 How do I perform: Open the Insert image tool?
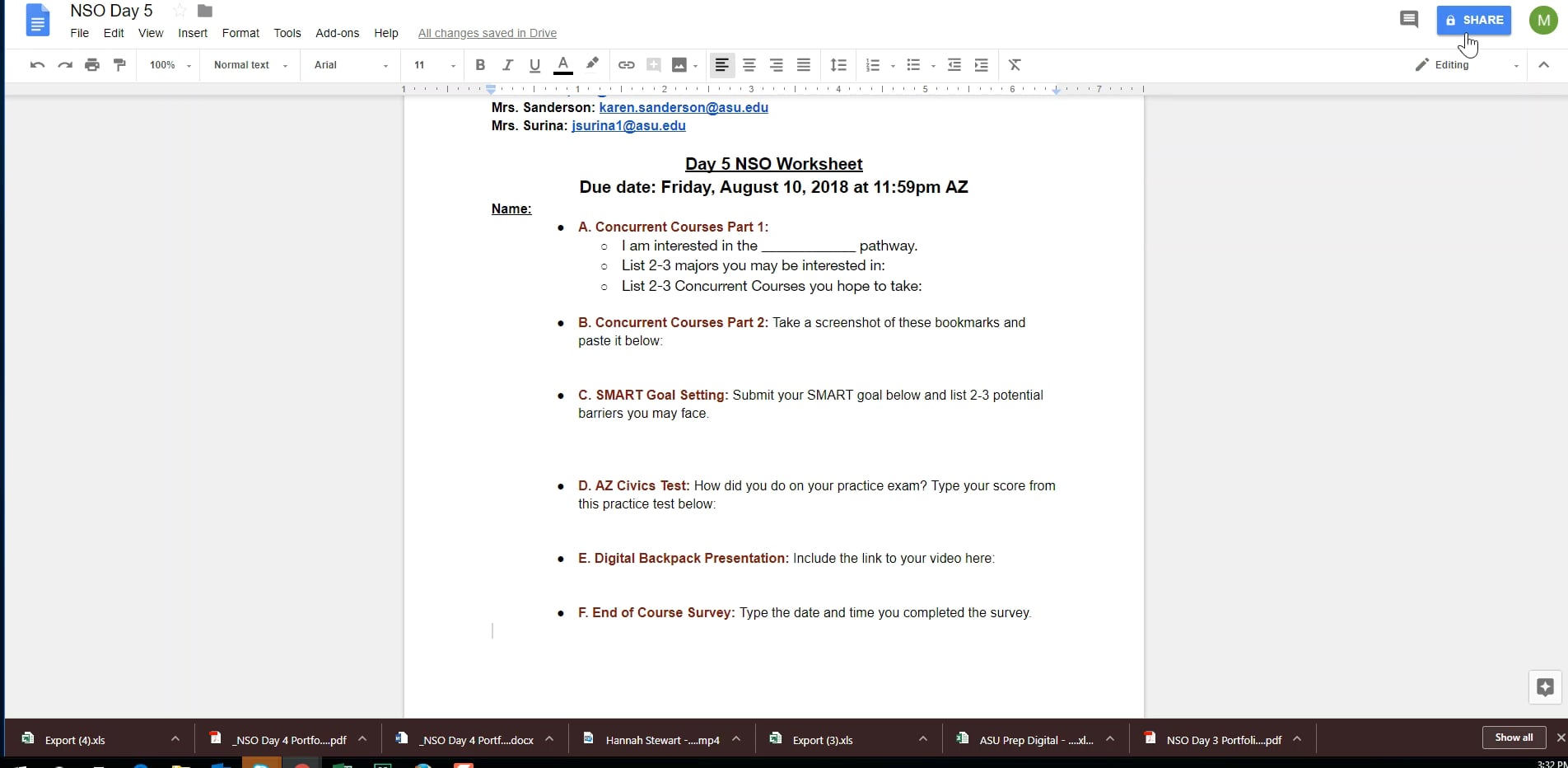[679, 65]
